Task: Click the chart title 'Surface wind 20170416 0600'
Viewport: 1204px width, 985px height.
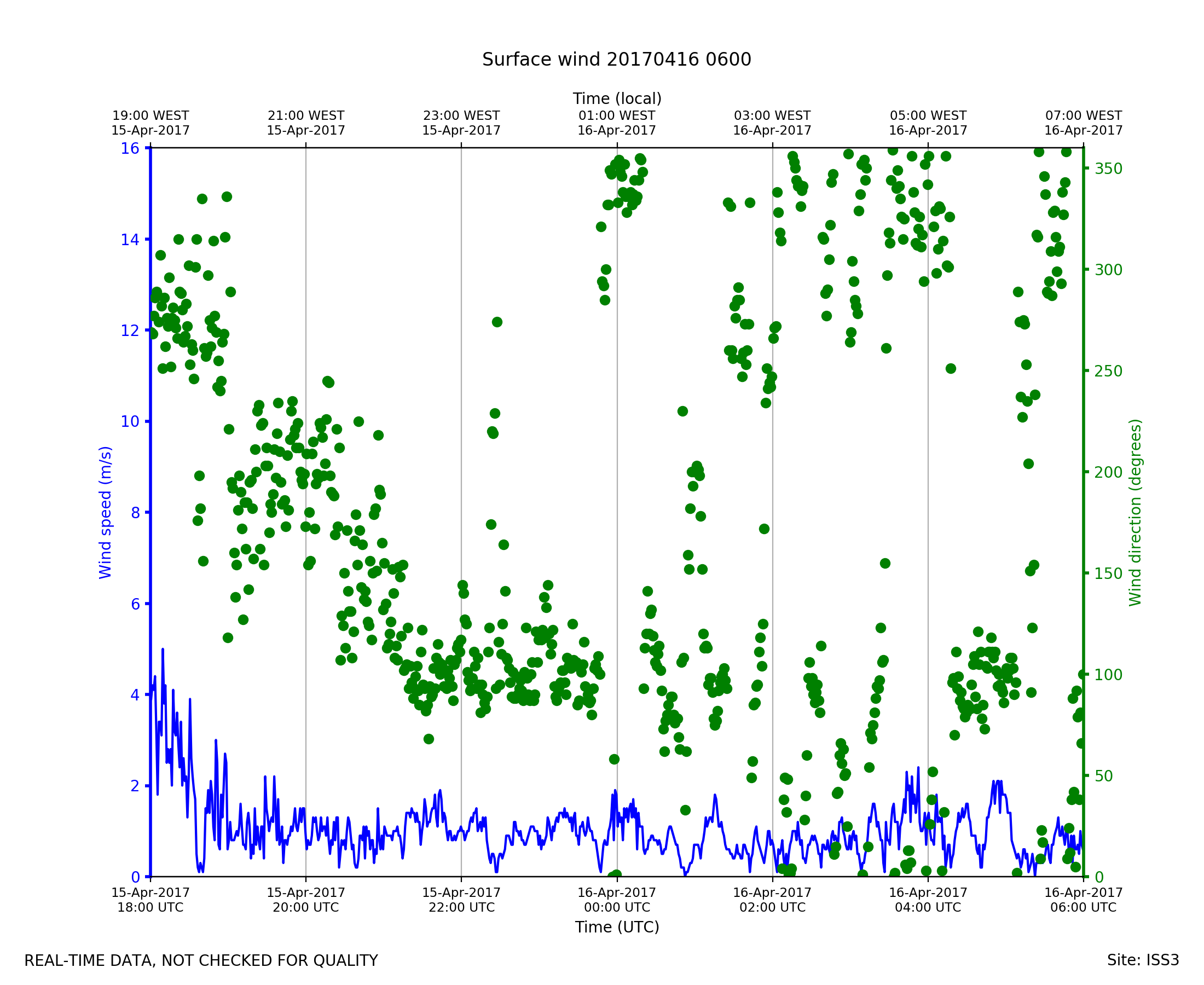Action: (617, 60)
